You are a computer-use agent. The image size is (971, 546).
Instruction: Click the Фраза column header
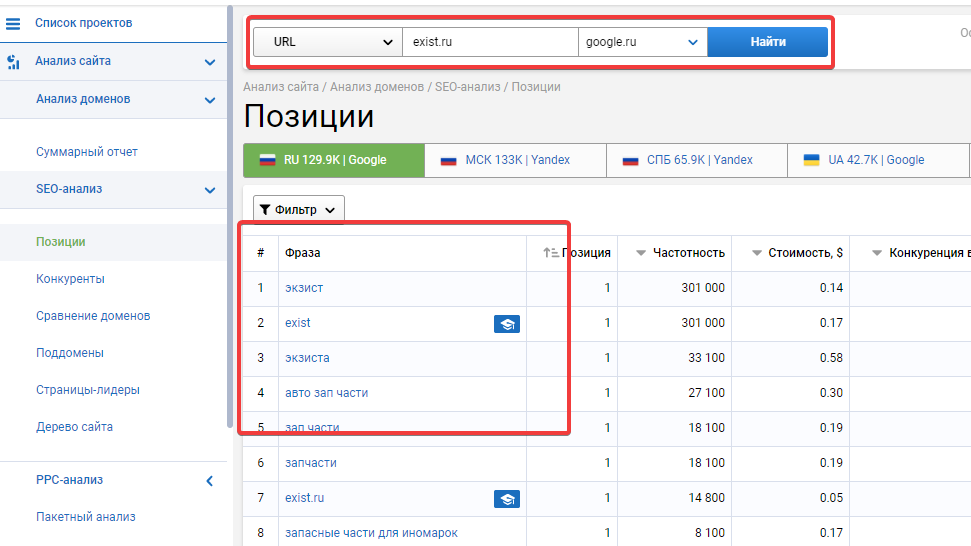[303, 253]
